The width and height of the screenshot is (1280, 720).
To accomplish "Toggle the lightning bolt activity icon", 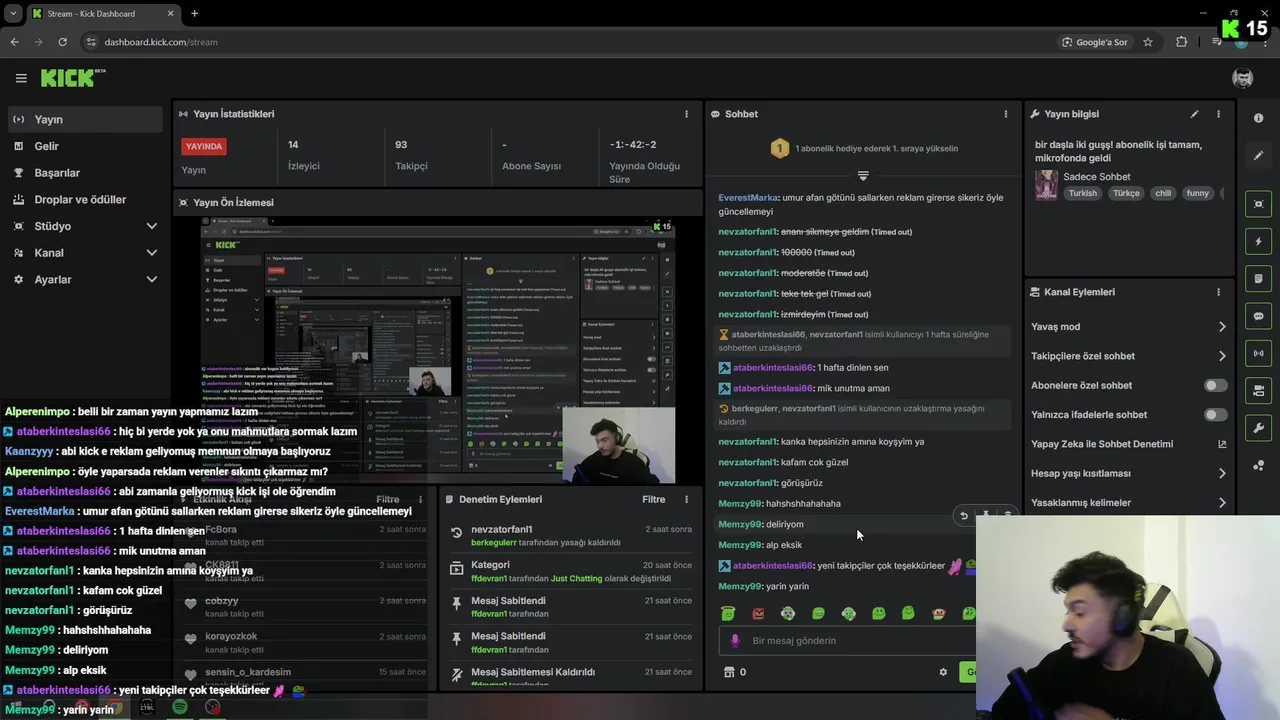I will (x=1258, y=241).
